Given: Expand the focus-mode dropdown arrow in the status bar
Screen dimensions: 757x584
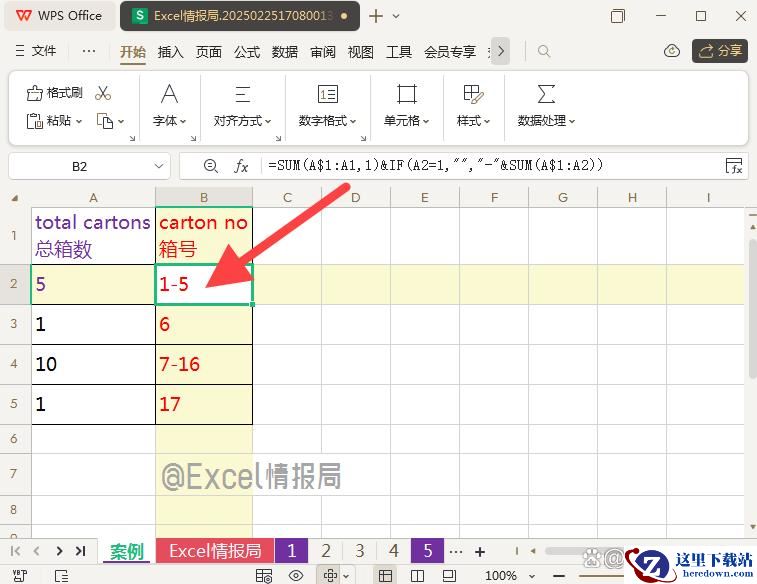Looking at the screenshot, I should tap(346, 576).
